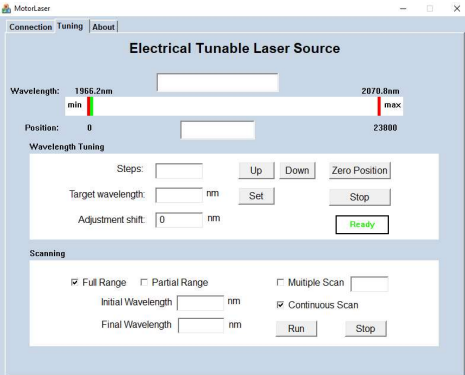Click the Up button
The width and height of the screenshot is (465, 375).
[x=256, y=170]
